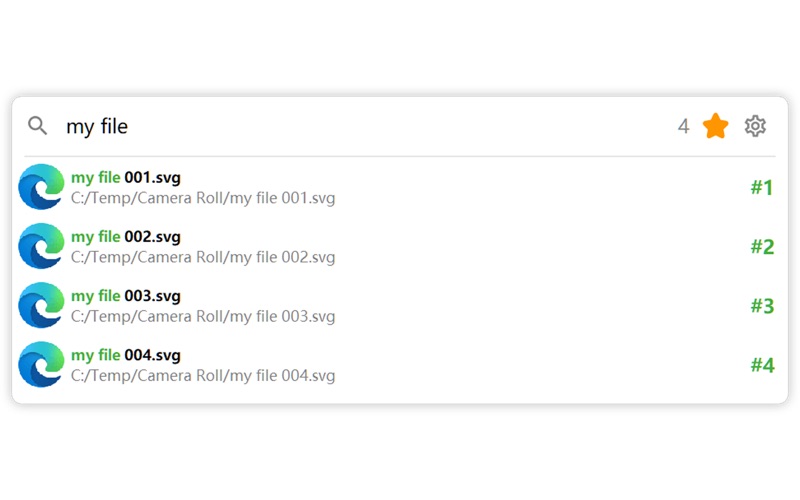Click the magnifying glass search icon

tap(37, 126)
